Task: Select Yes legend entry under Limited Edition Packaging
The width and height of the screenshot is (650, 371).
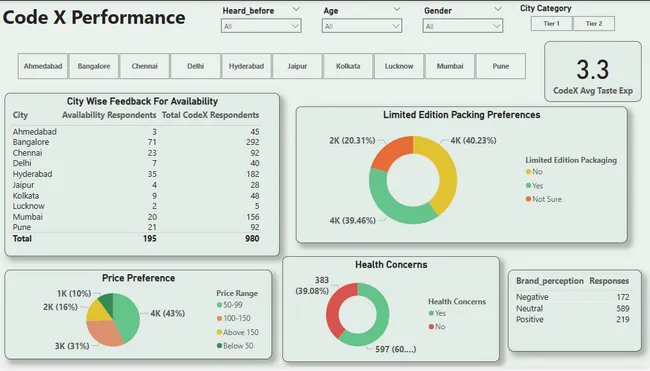Action: [x=534, y=186]
